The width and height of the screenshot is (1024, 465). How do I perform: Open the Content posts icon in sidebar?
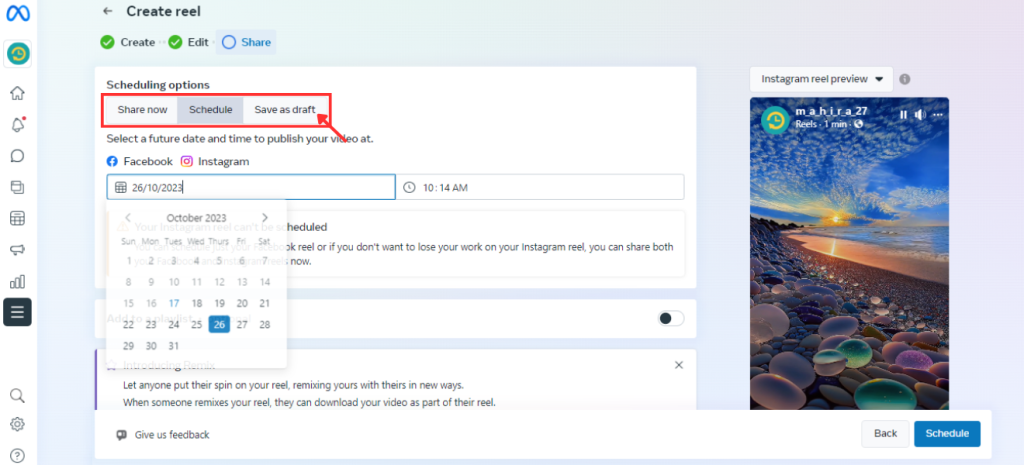click(x=18, y=187)
